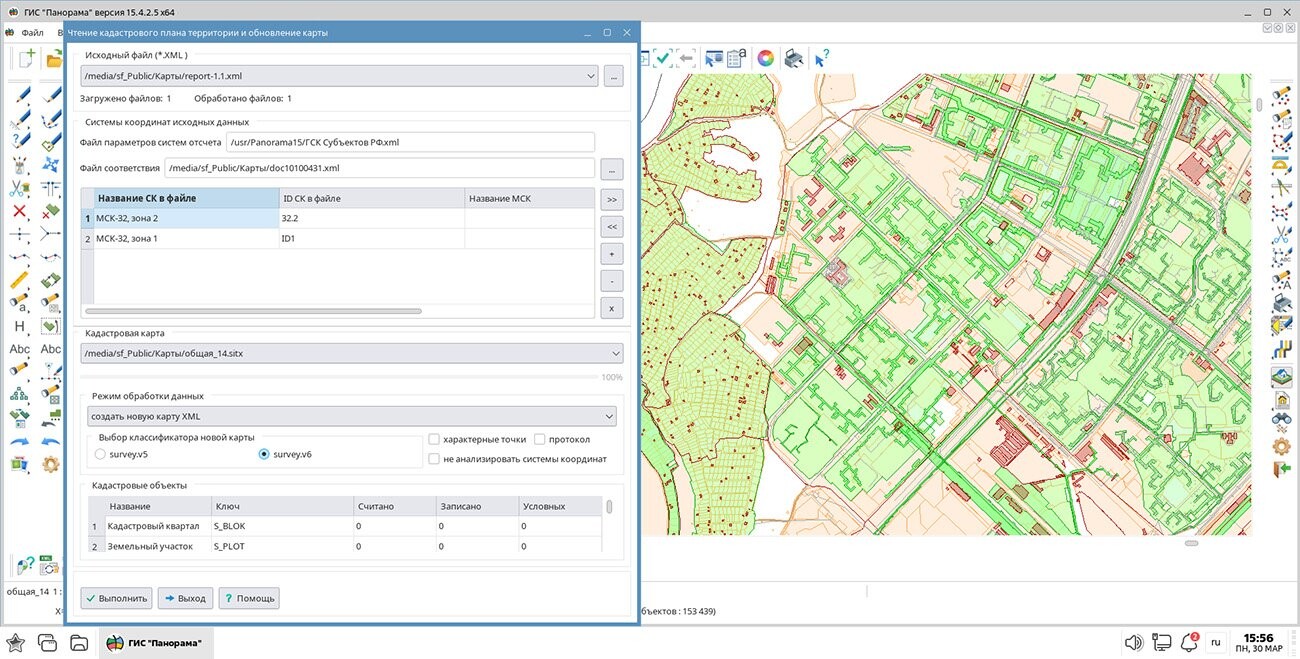Click the 'Выполнить' button
Screen dimensions: 1300x659
(x=116, y=598)
